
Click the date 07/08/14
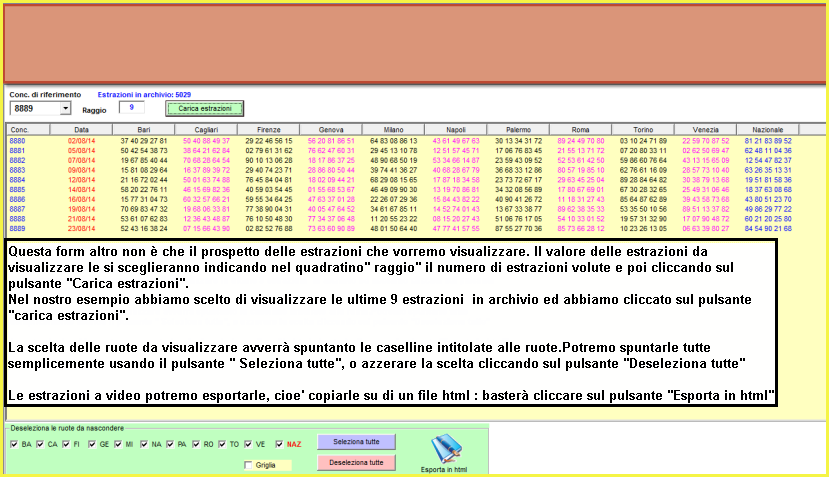point(81,161)
